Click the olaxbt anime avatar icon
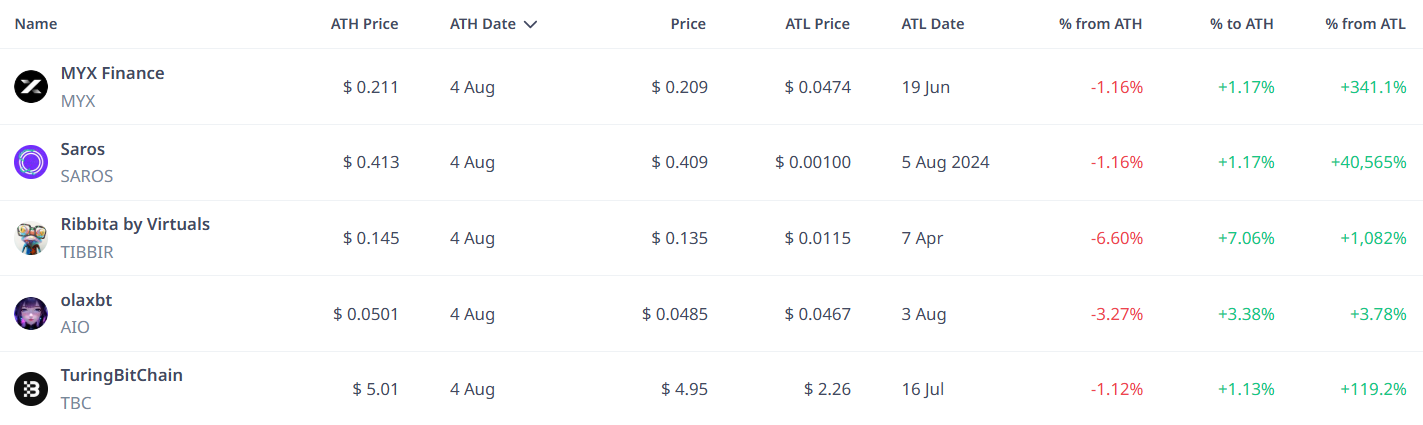 [31, 313]
